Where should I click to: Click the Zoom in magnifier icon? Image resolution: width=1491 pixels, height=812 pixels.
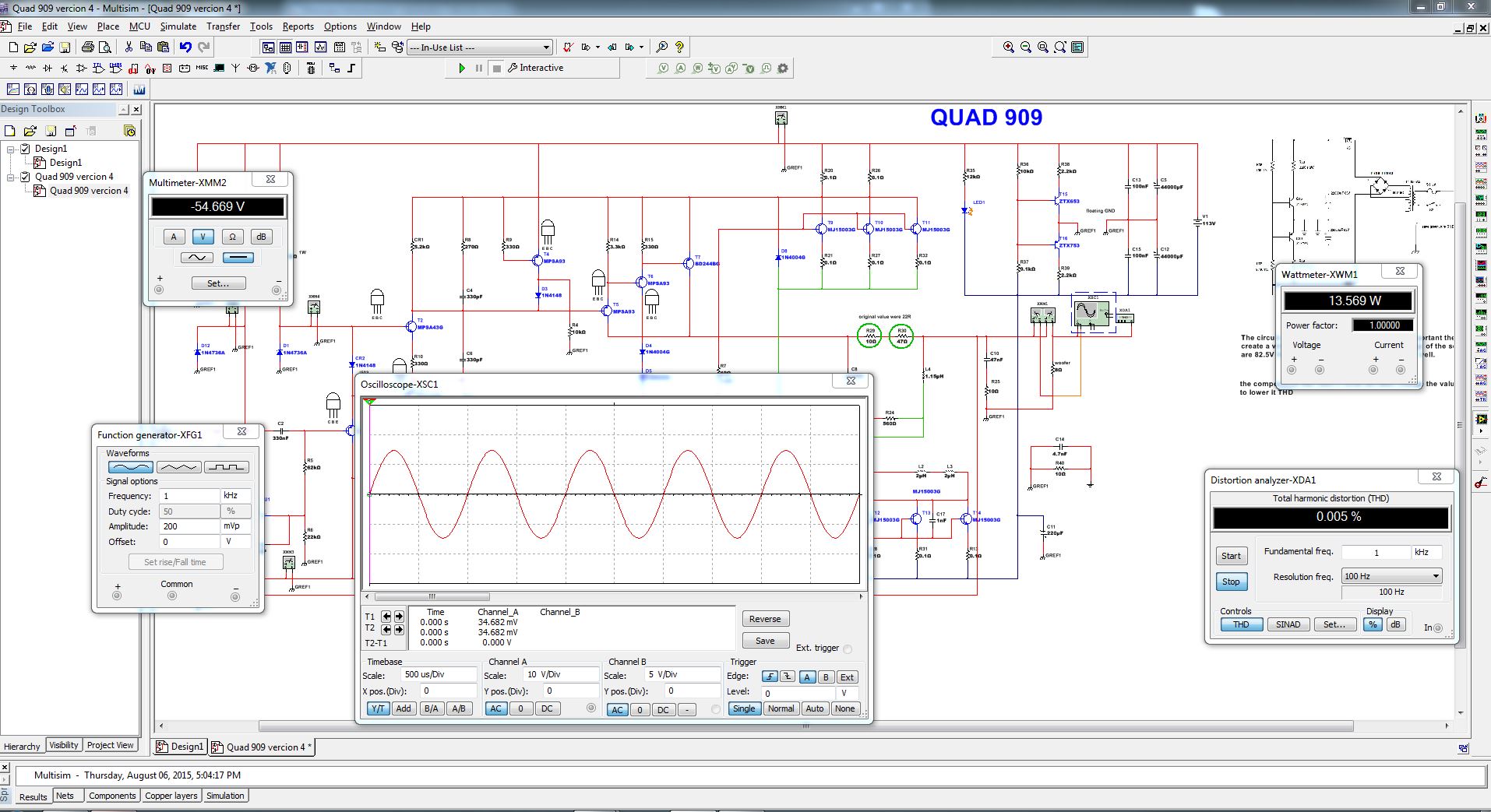click(x=1009, y=47)
